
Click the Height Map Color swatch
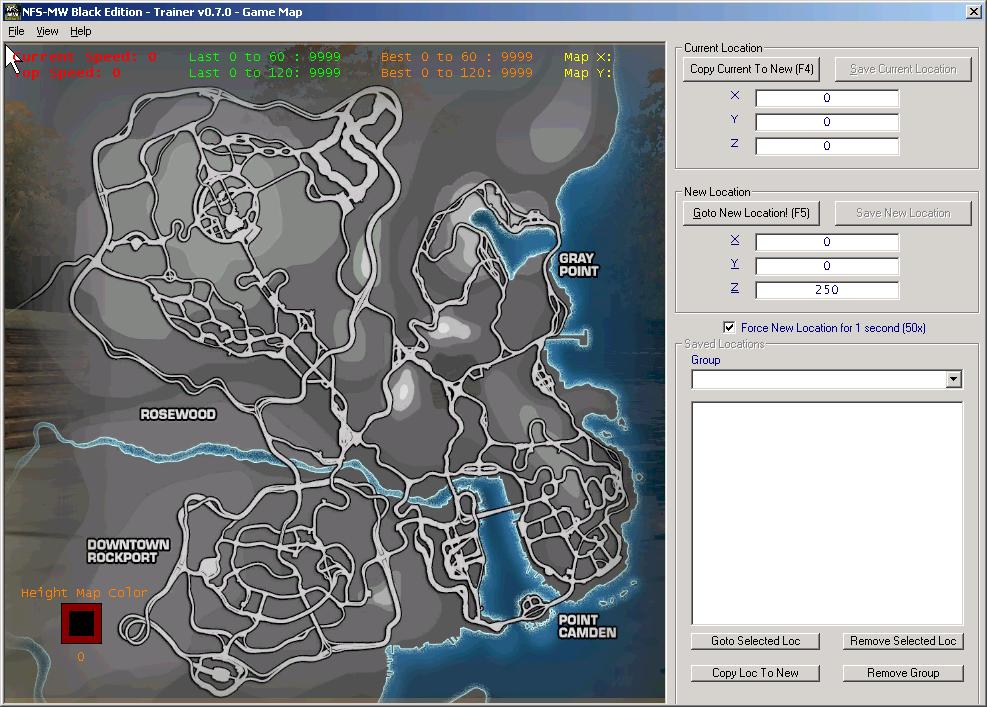click(x=80, y=623)
